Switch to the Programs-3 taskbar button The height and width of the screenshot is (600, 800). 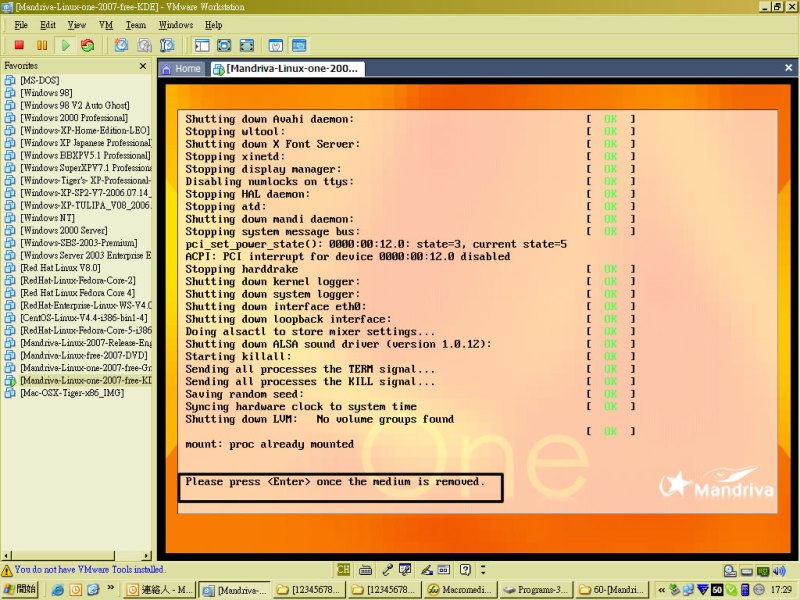pyautogui.click(x=535, y=590)
